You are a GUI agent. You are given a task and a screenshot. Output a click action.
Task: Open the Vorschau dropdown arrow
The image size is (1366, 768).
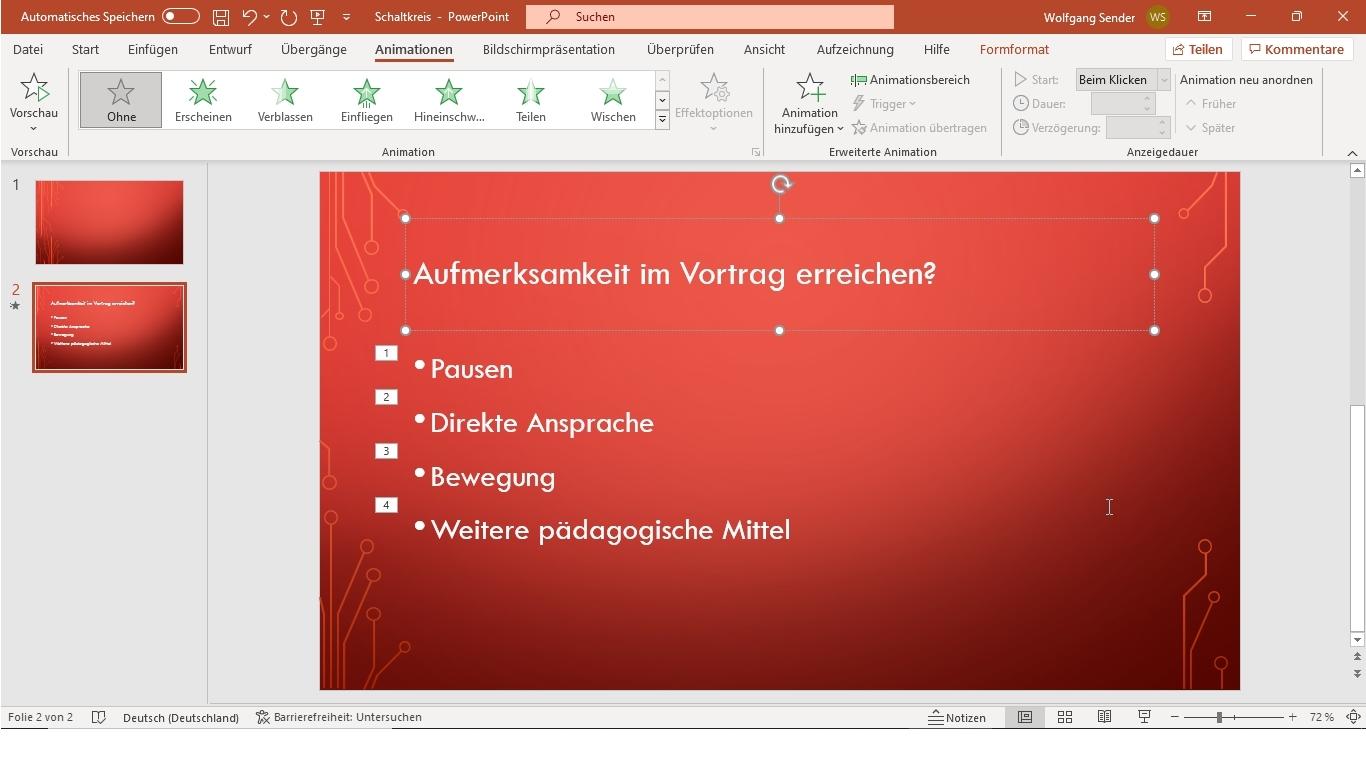coord(34,128)
